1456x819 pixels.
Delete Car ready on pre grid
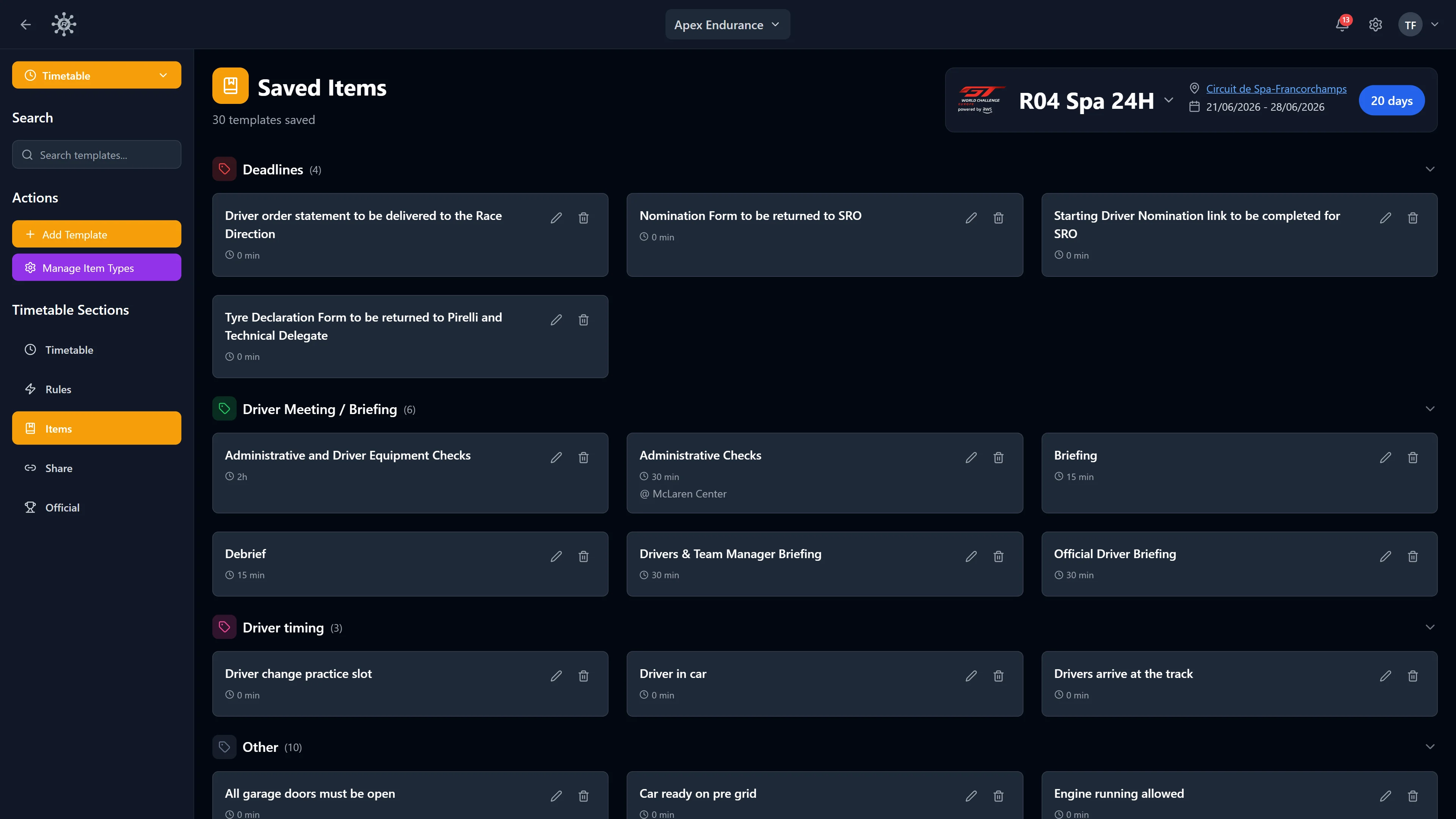(x=999, y=796)
